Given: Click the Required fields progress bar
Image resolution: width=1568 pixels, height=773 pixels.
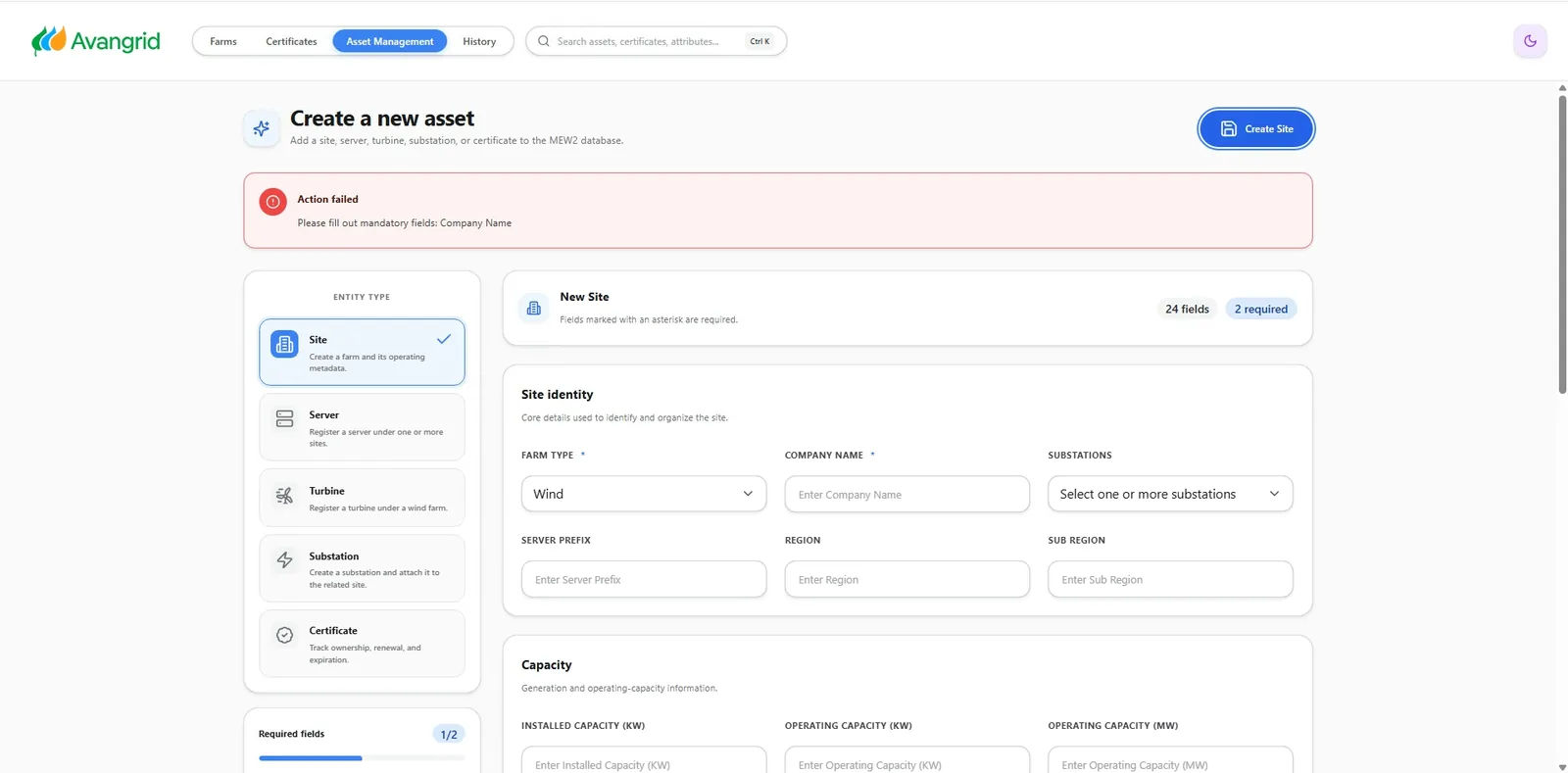Looking at the screenshot, I should (x=362, y=758).
